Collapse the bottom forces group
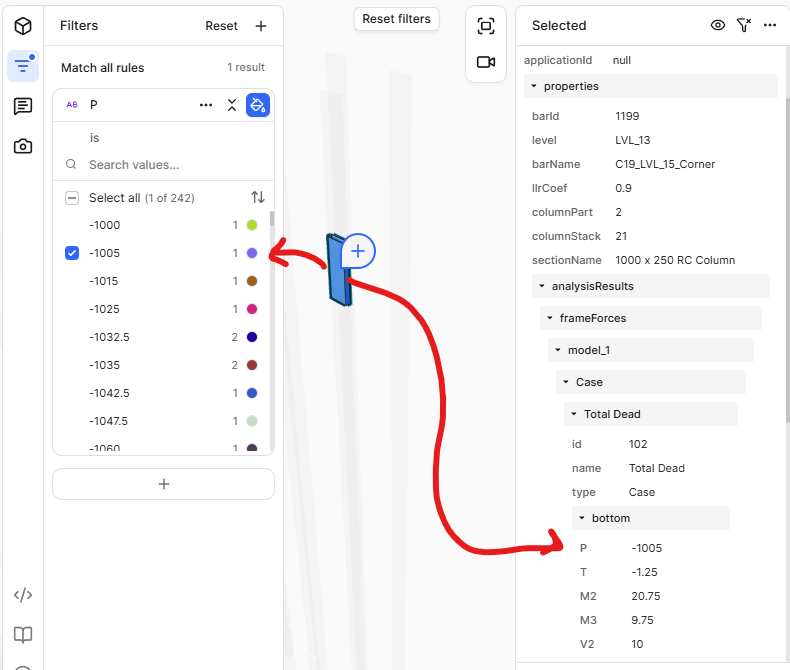Screen dimensions: 790x670 (x=583, y=518)
